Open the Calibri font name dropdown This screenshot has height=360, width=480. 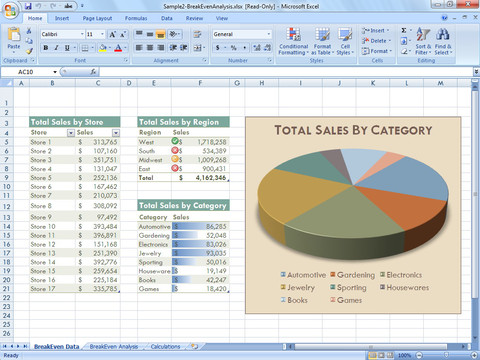click(82, 34)
